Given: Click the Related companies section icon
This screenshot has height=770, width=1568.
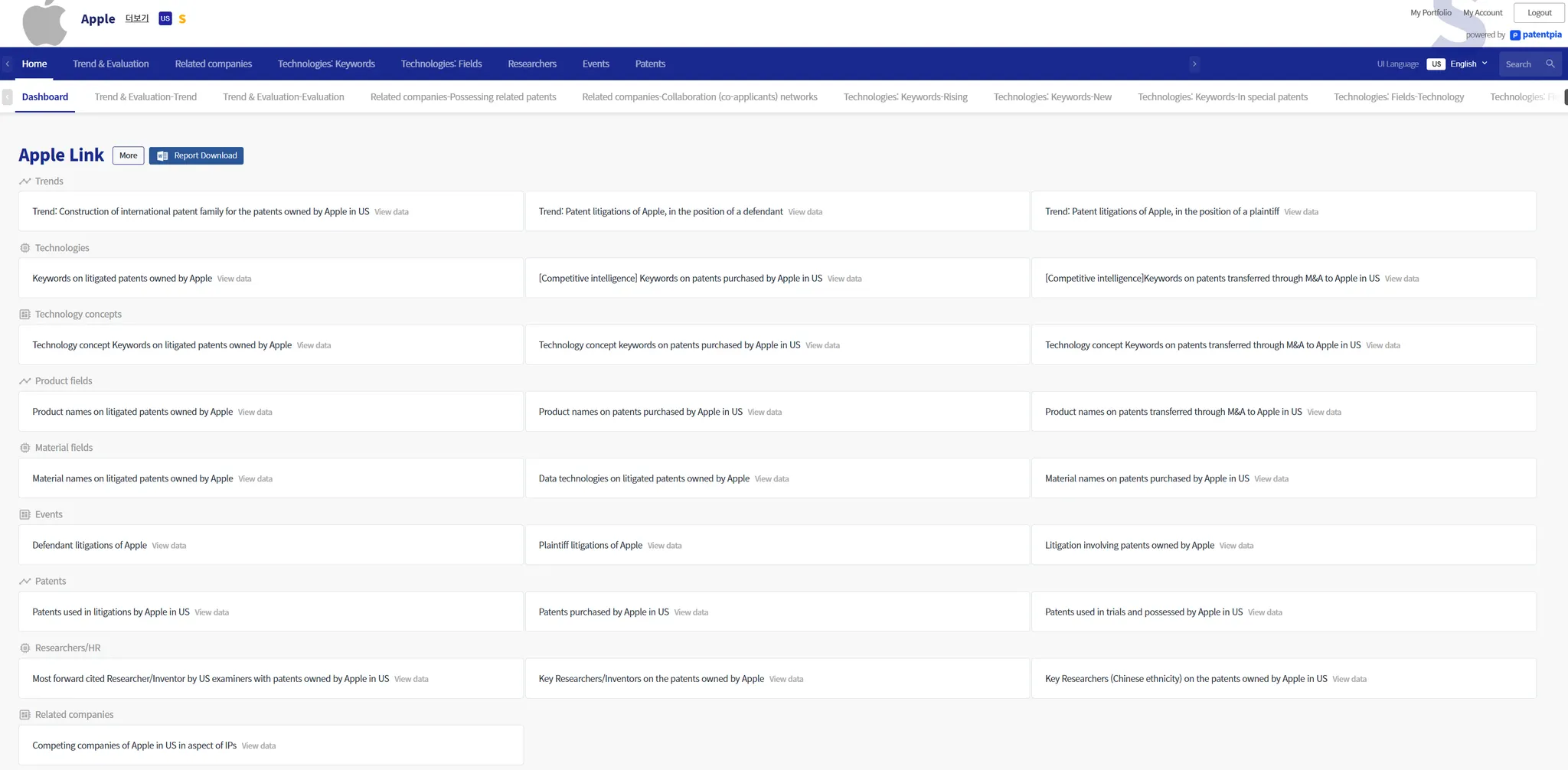Looking at the screenshot, I should click(25, 715).
